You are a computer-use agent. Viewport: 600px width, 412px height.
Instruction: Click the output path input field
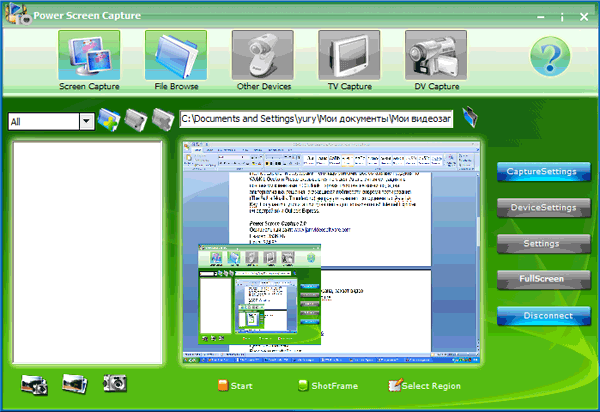click(316, 119)
